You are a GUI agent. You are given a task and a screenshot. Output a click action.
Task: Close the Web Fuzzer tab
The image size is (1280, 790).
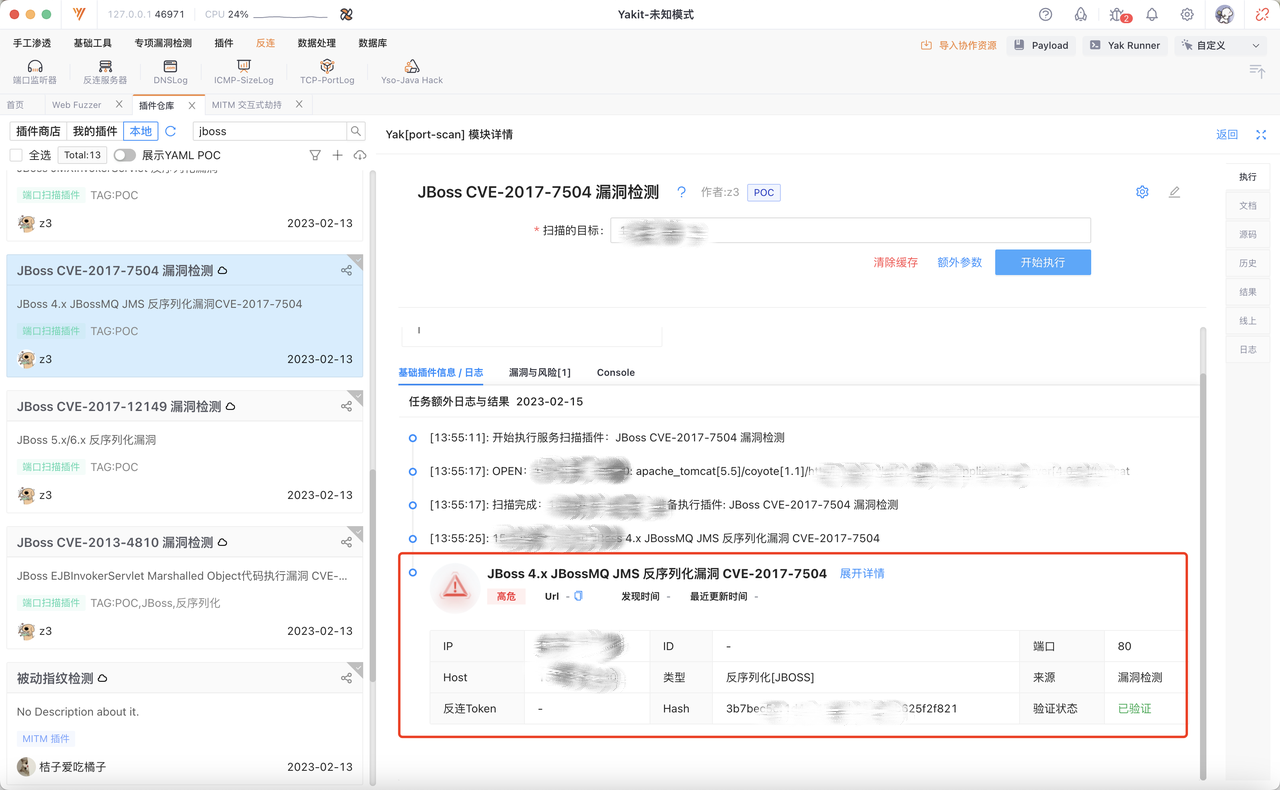point(119,105)
